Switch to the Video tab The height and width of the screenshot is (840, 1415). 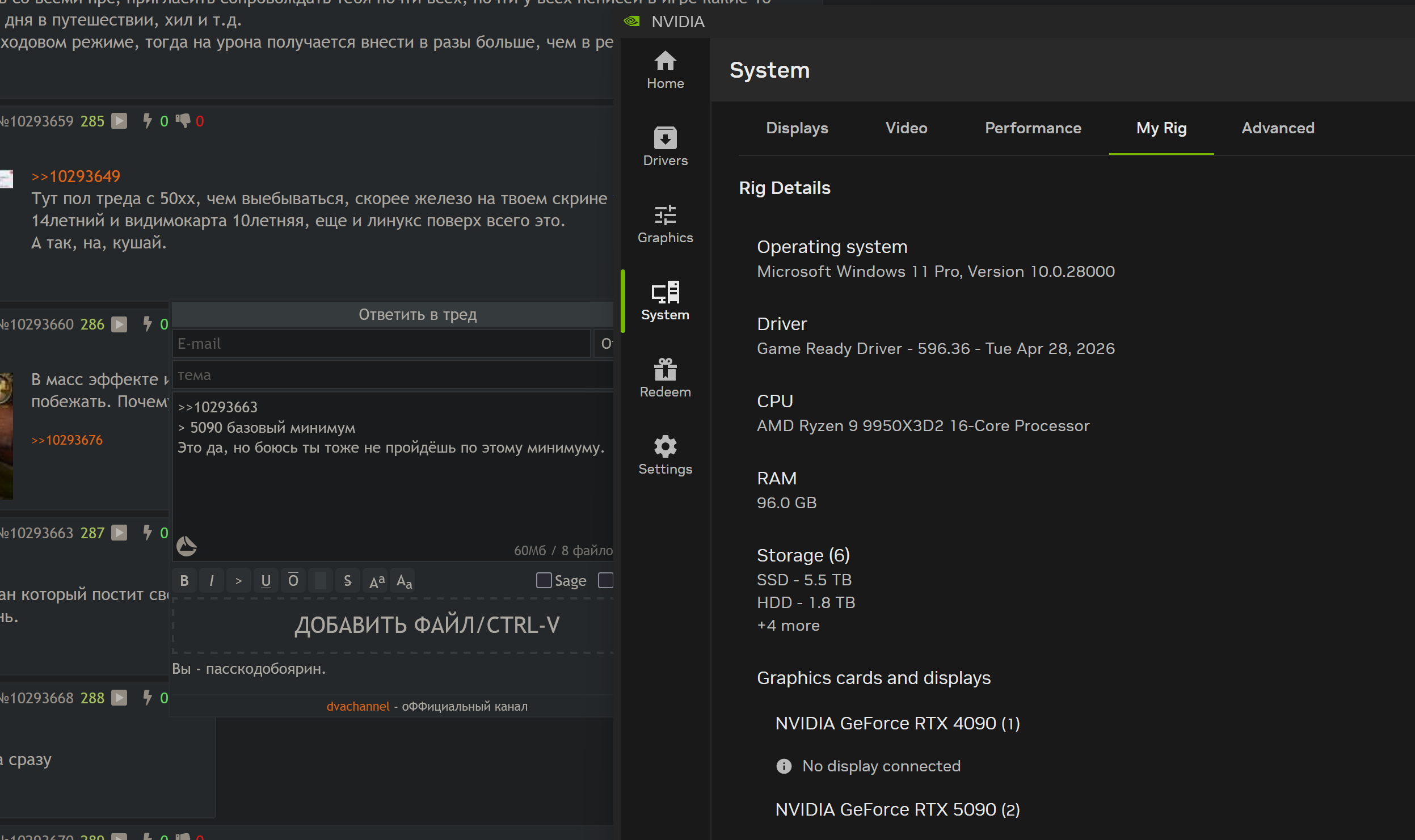point(906,128)
